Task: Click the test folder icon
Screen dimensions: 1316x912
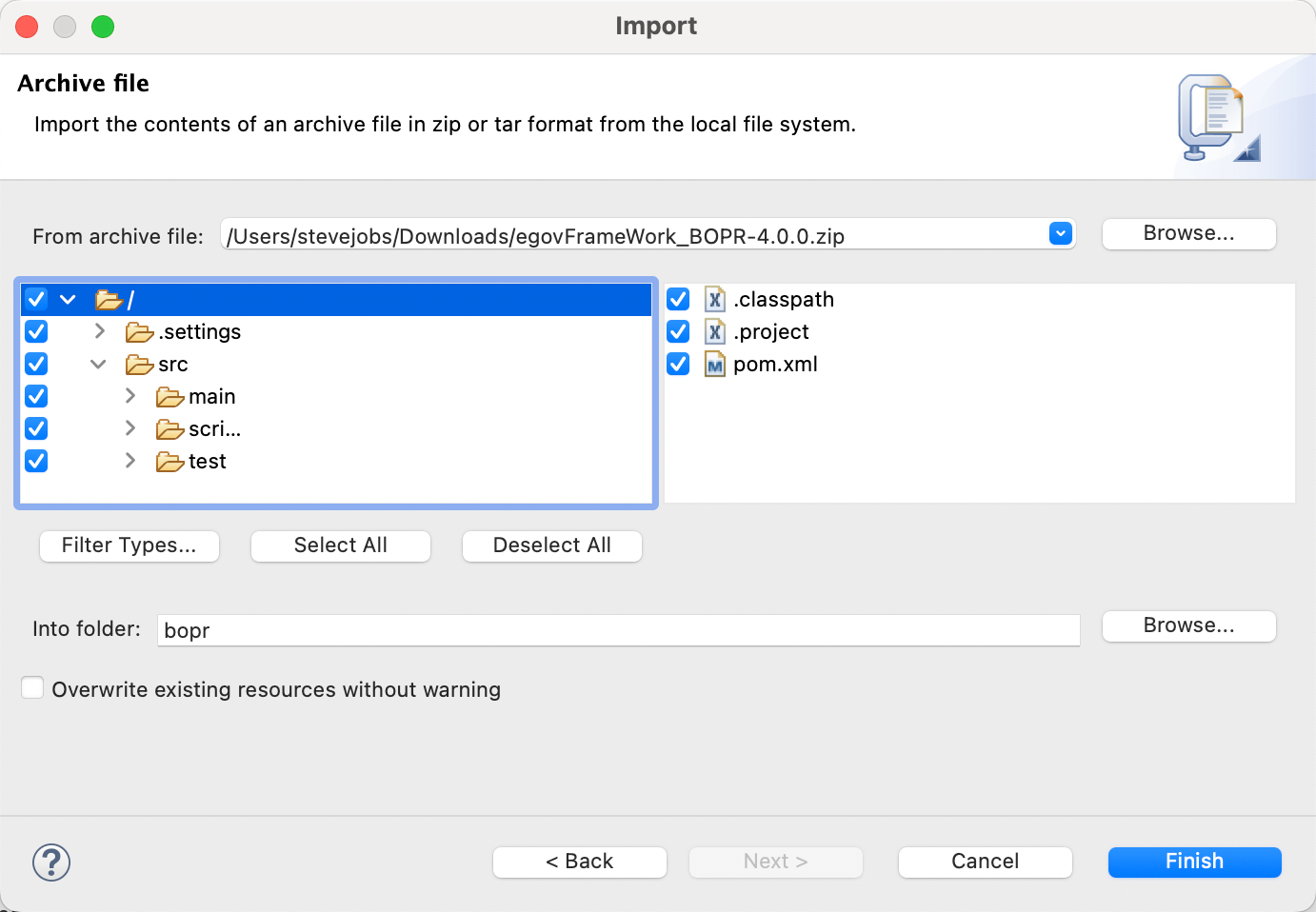Action: pos(169,462)
